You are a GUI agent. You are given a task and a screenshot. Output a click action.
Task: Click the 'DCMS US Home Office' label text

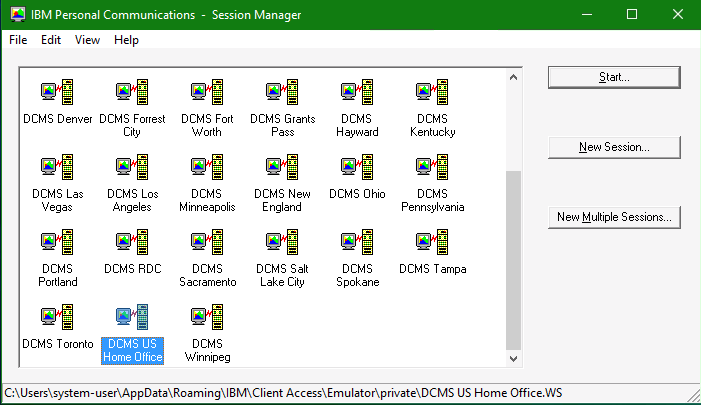pos(132,350)
